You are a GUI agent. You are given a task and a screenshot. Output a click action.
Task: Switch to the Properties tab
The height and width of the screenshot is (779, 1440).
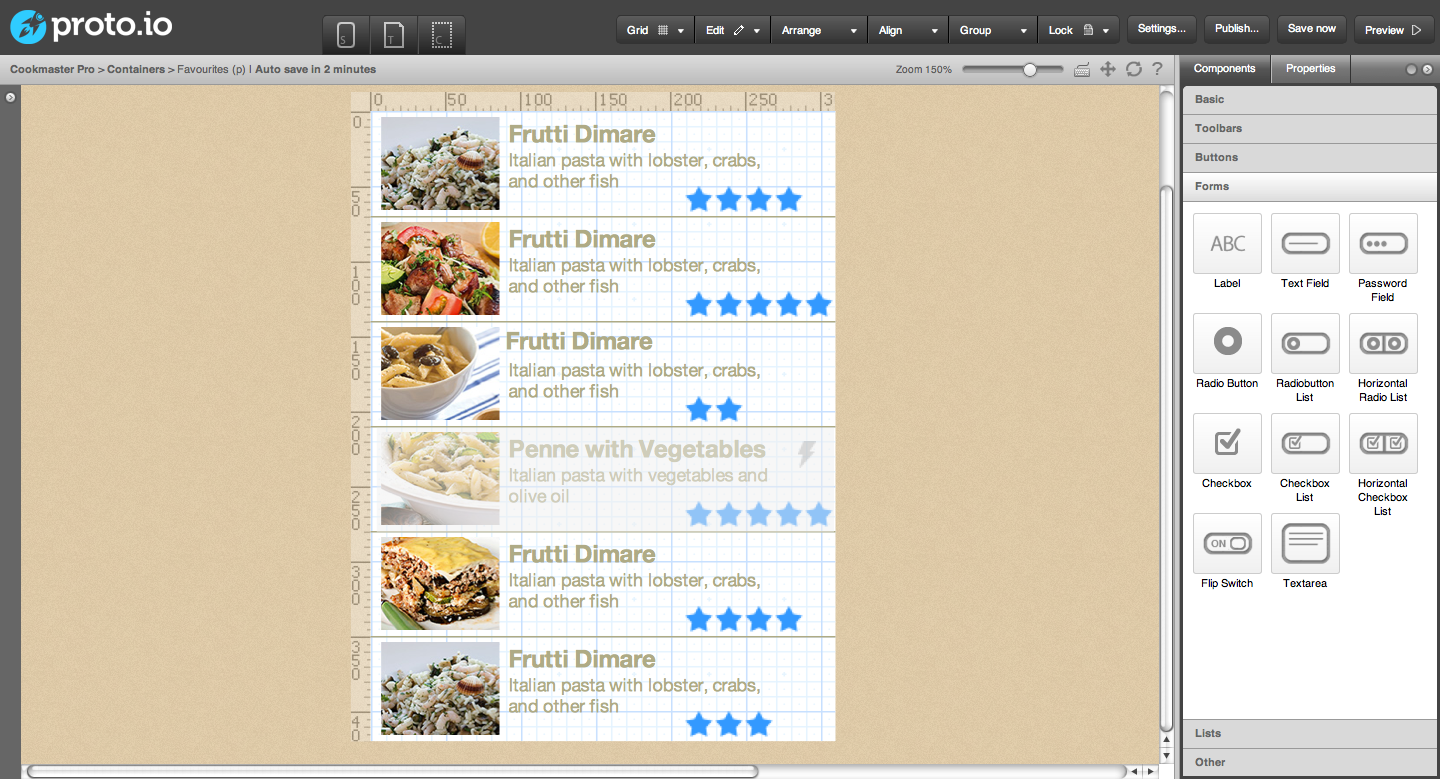pyautogui.click(x=1311, y=69)
